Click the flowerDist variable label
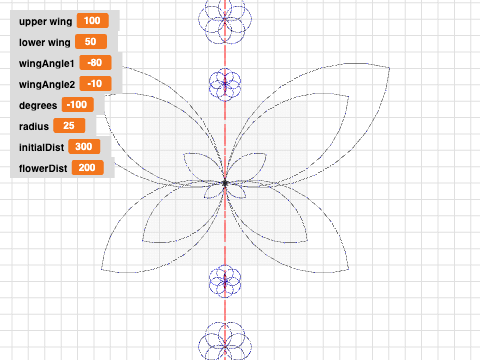 pyautogui.click(x=43, y=168)
